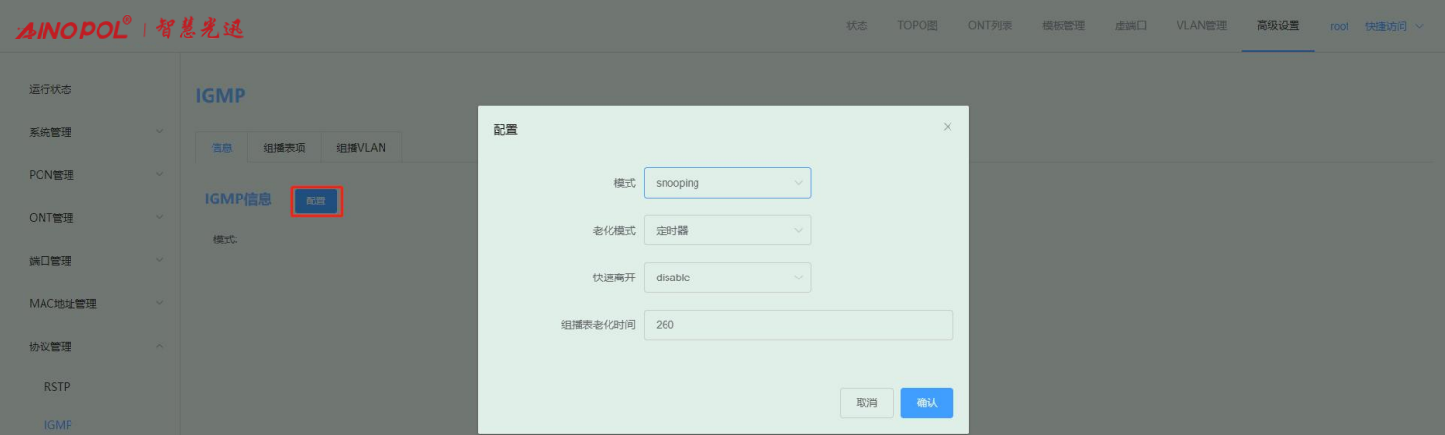The width and height of the screenshot is (1445, 435).
Task: Expand the 快捷访问 dropdown
Action: tap(1393, 26)
